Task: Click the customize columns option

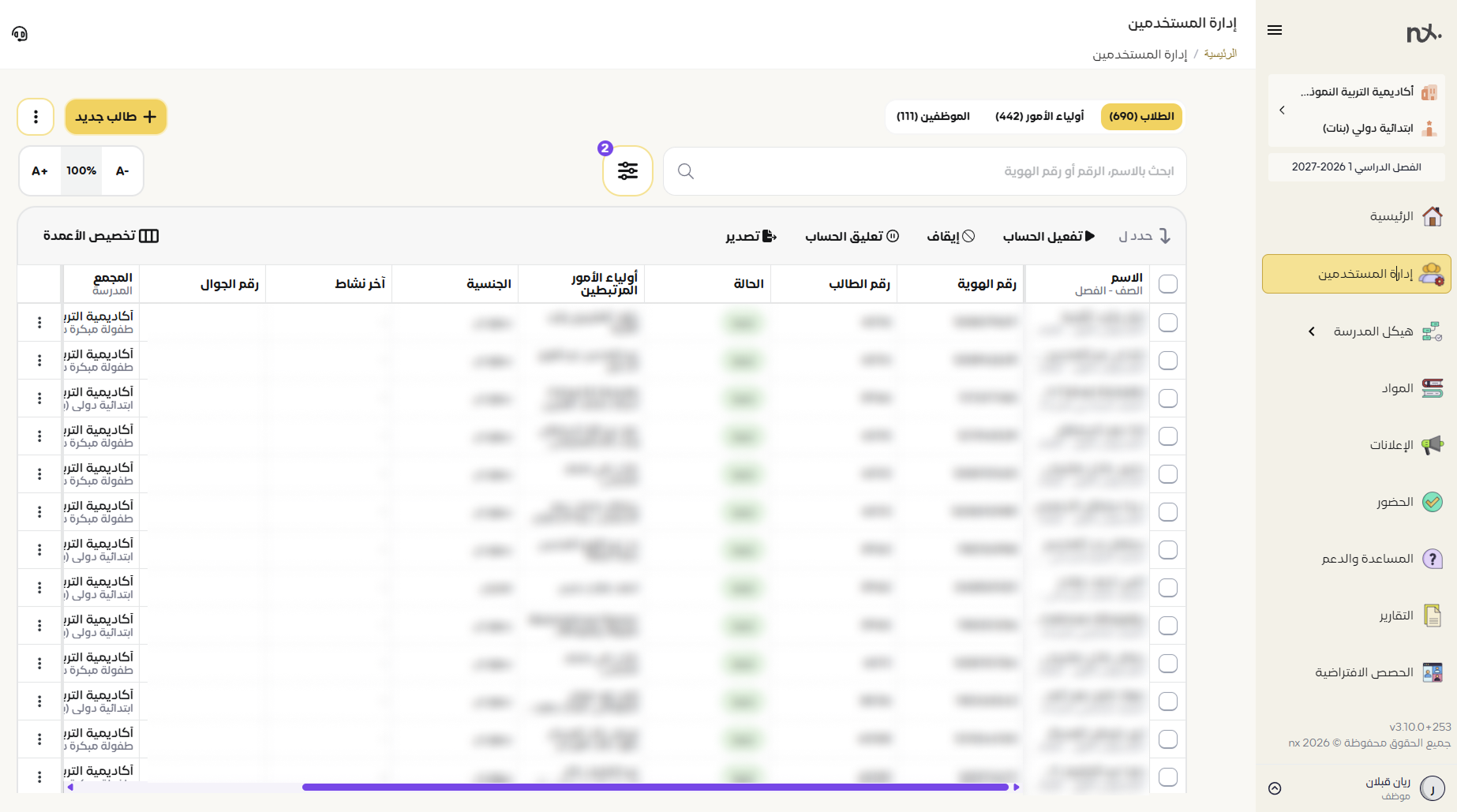Action: click(x=101, y=236)
